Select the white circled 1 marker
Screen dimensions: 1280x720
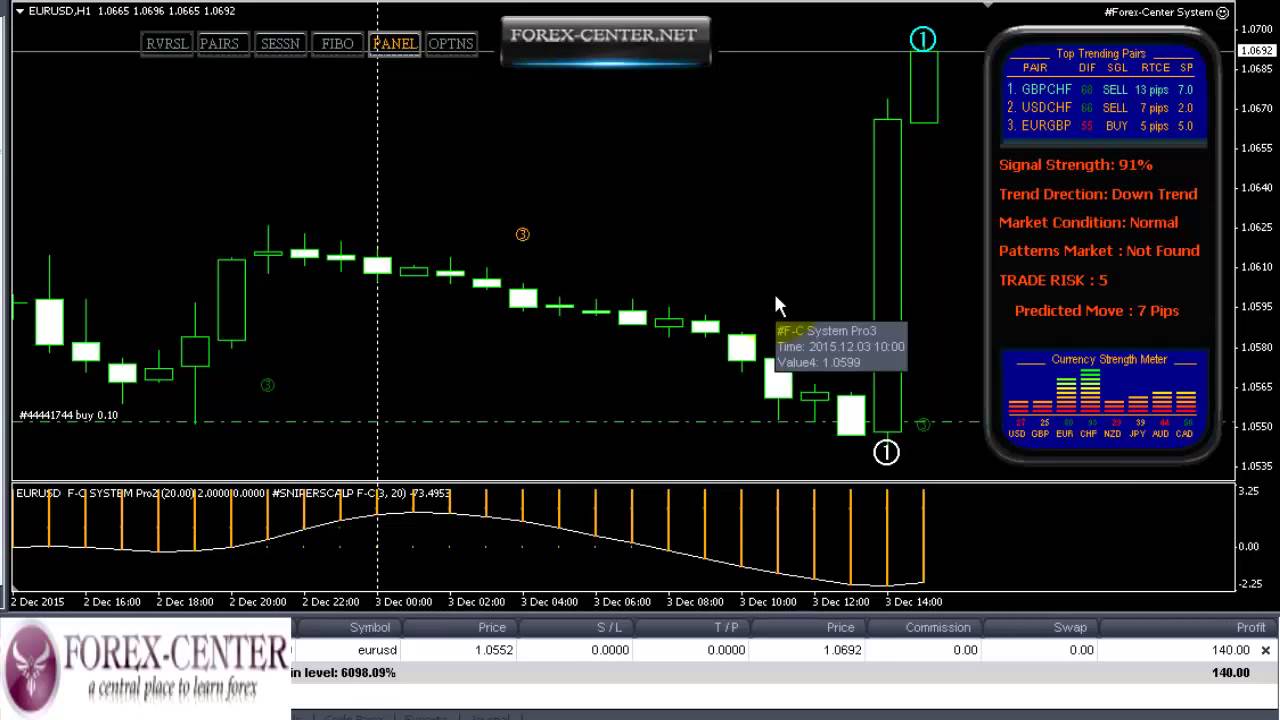886,452
